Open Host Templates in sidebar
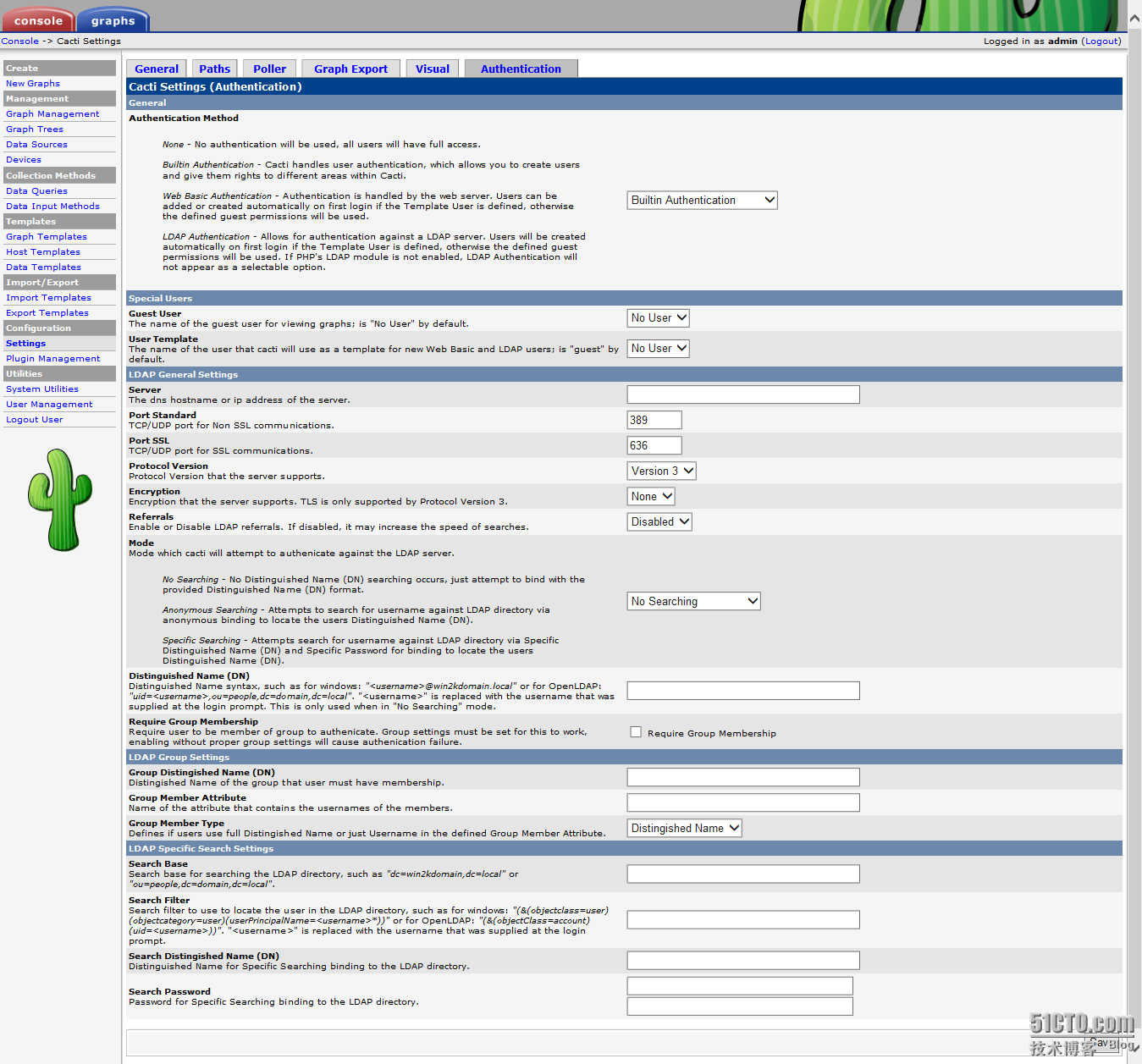Screen dimensions: 1142x1064 click(x=43, y=251)
